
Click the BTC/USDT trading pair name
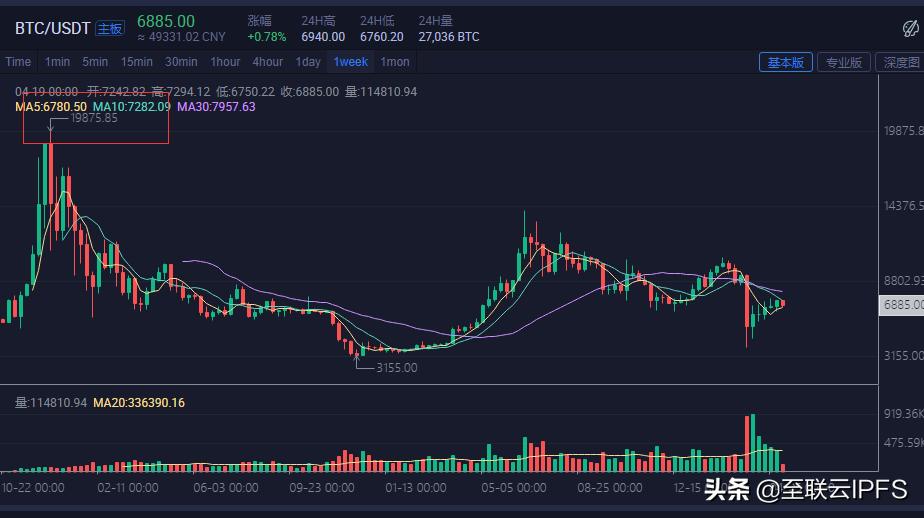pyautogui.click(x=52, y=29)
